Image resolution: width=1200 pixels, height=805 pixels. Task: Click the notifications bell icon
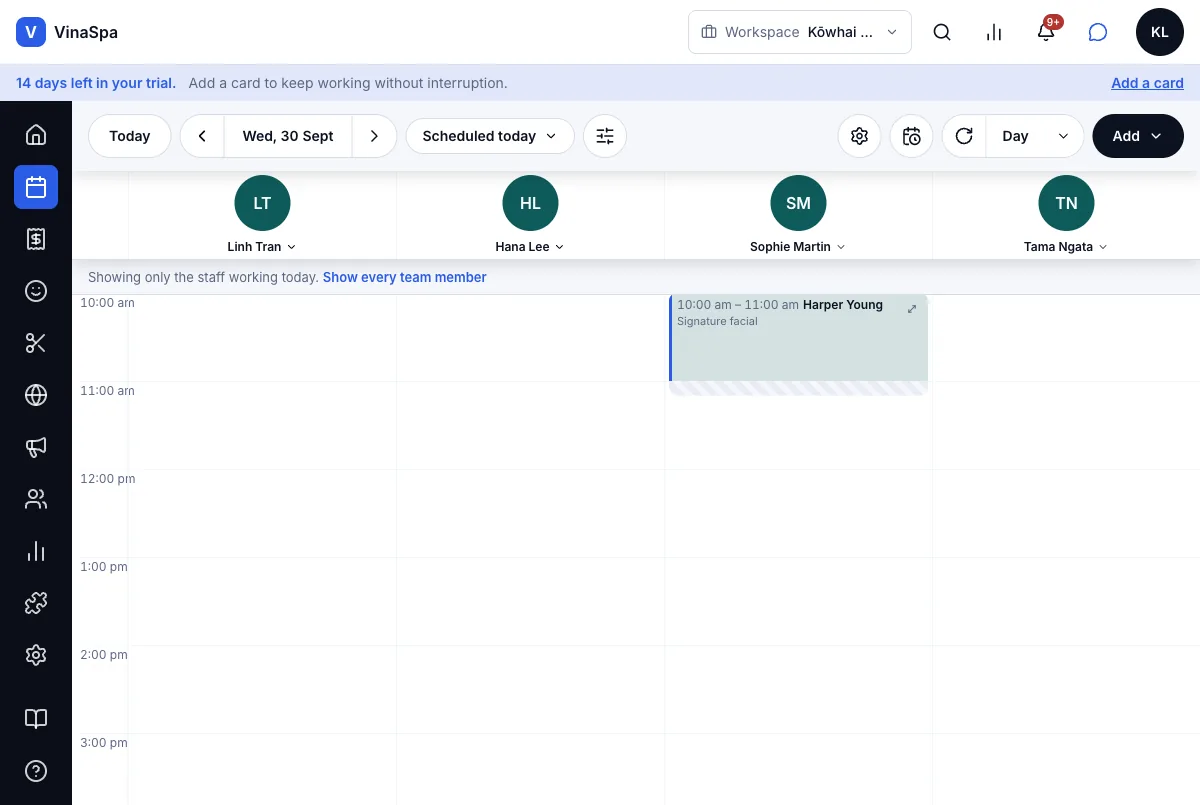click(1046, 32)
